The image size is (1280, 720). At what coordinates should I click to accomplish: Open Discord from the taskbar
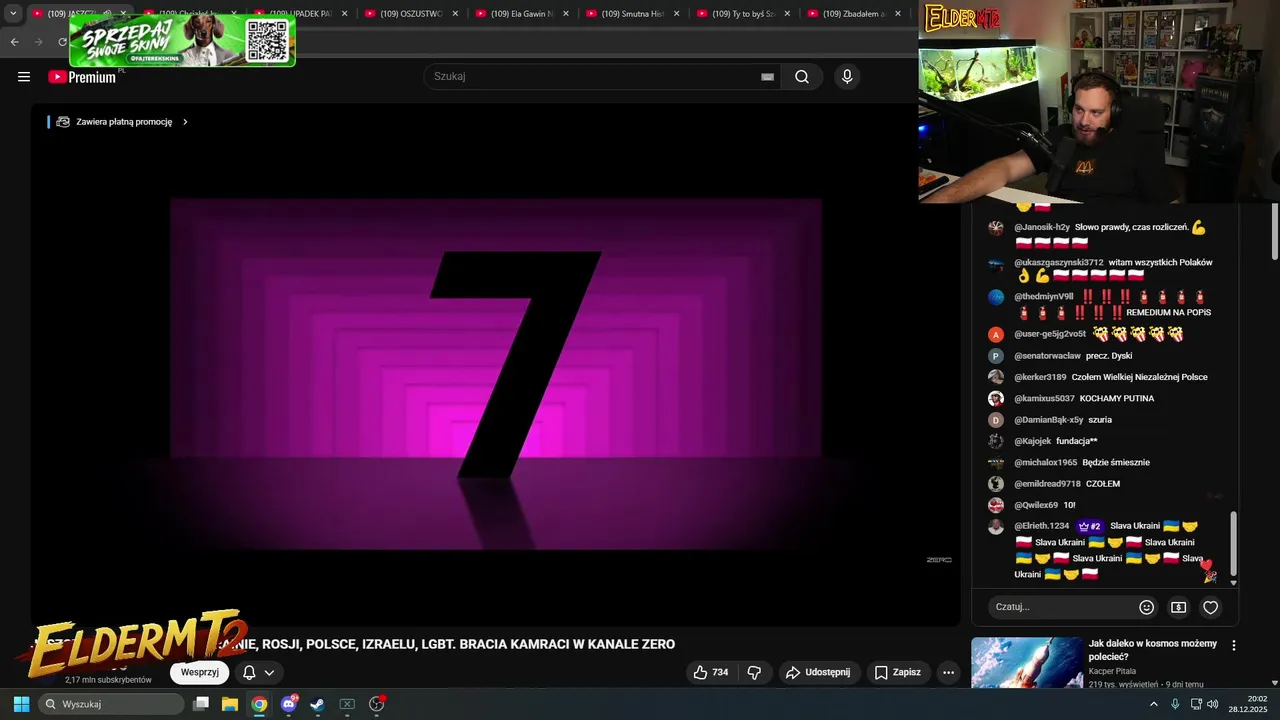(289, 704)
